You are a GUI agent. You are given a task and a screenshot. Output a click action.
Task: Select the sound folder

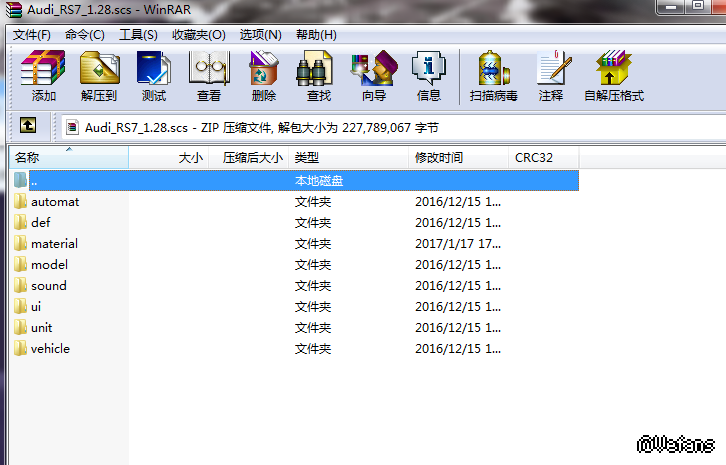[49, 286]
